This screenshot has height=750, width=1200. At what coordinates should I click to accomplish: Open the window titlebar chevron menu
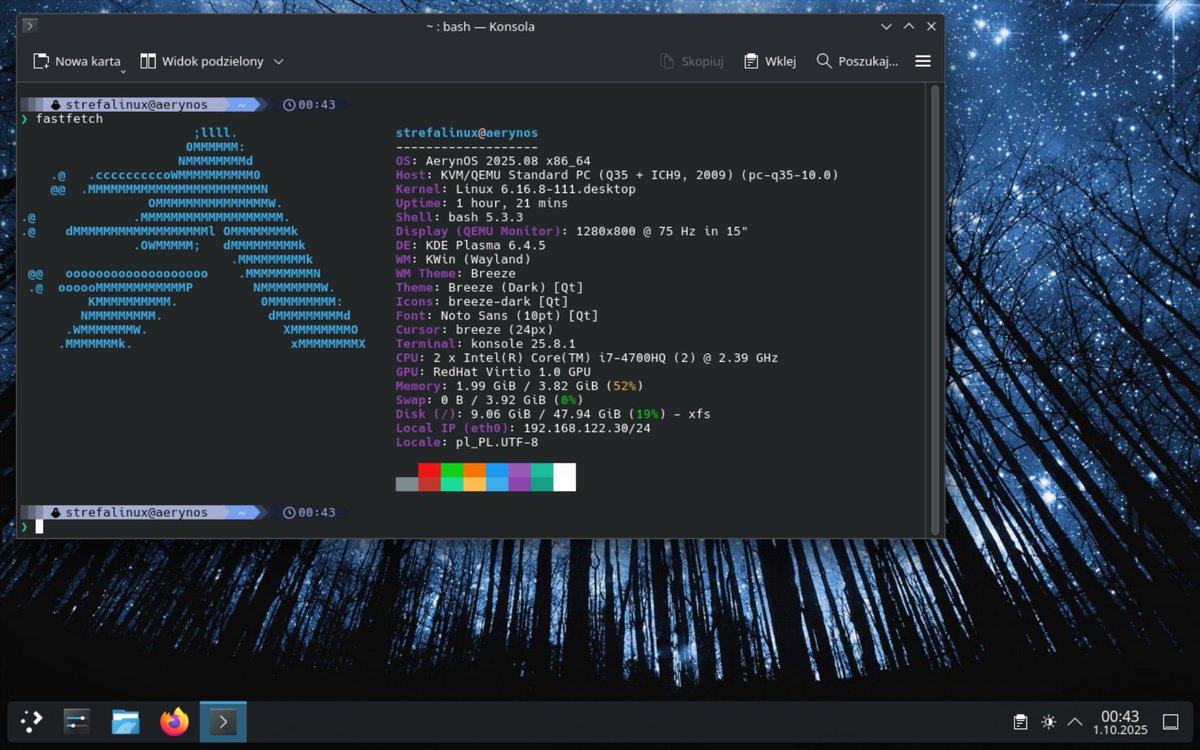(886, 26)
